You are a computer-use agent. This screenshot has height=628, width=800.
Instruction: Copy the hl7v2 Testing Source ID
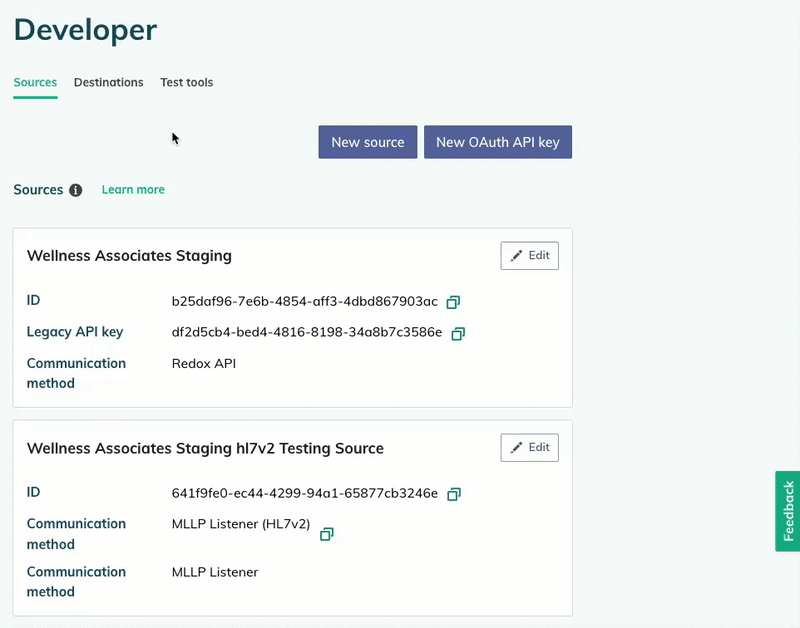point(454,494)
